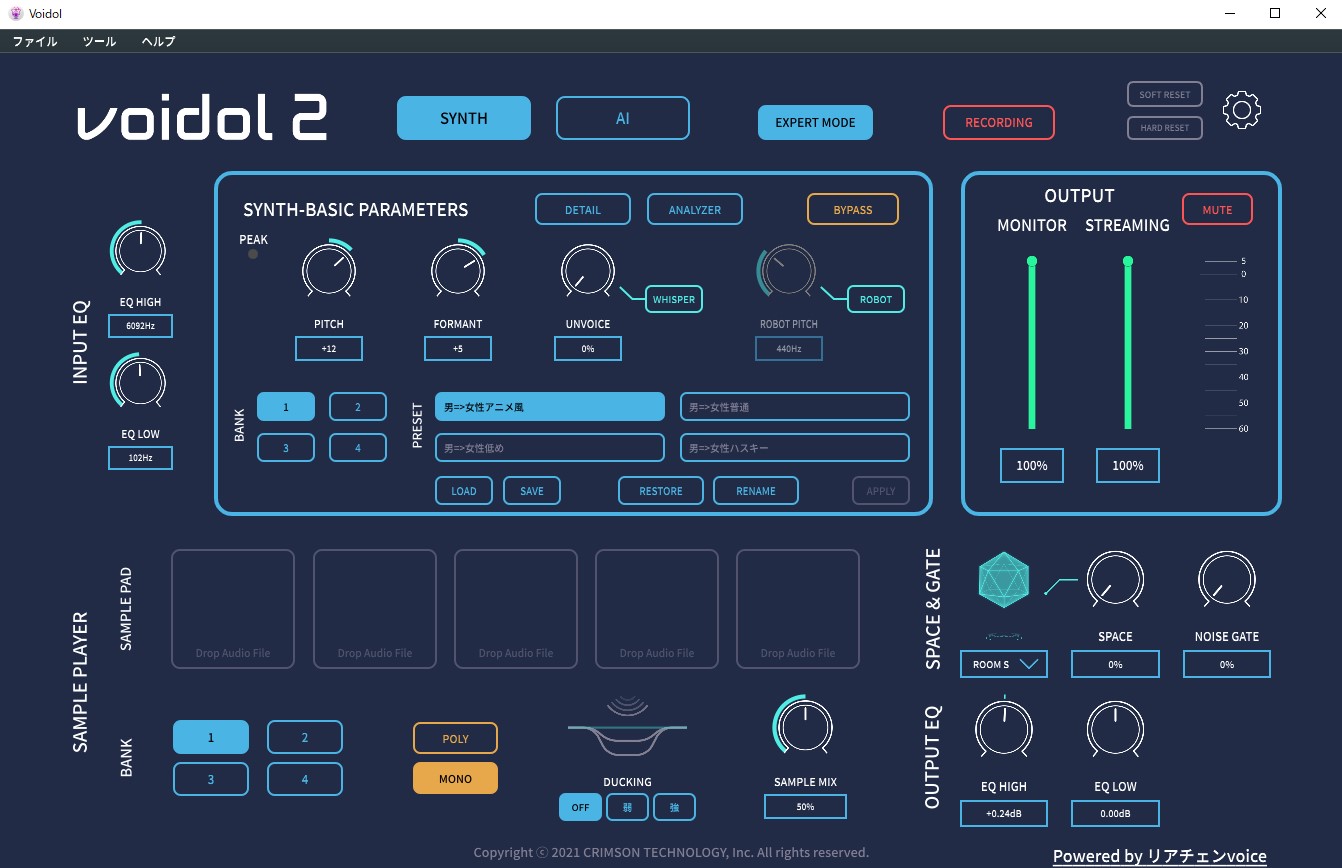Set ducking to 弱 (weak)
This screenshot has height=868, width=1342.
point(627,807)
